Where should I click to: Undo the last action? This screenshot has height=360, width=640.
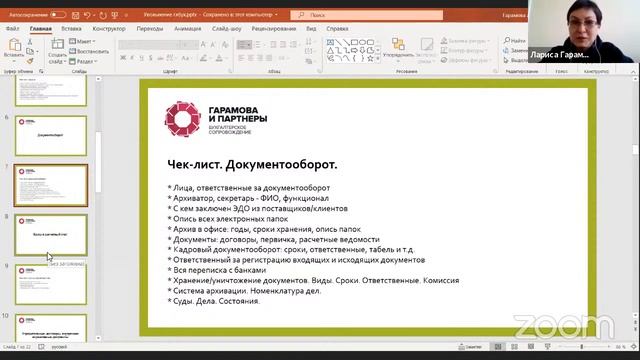pyautogui.click(x=87, y=15)
